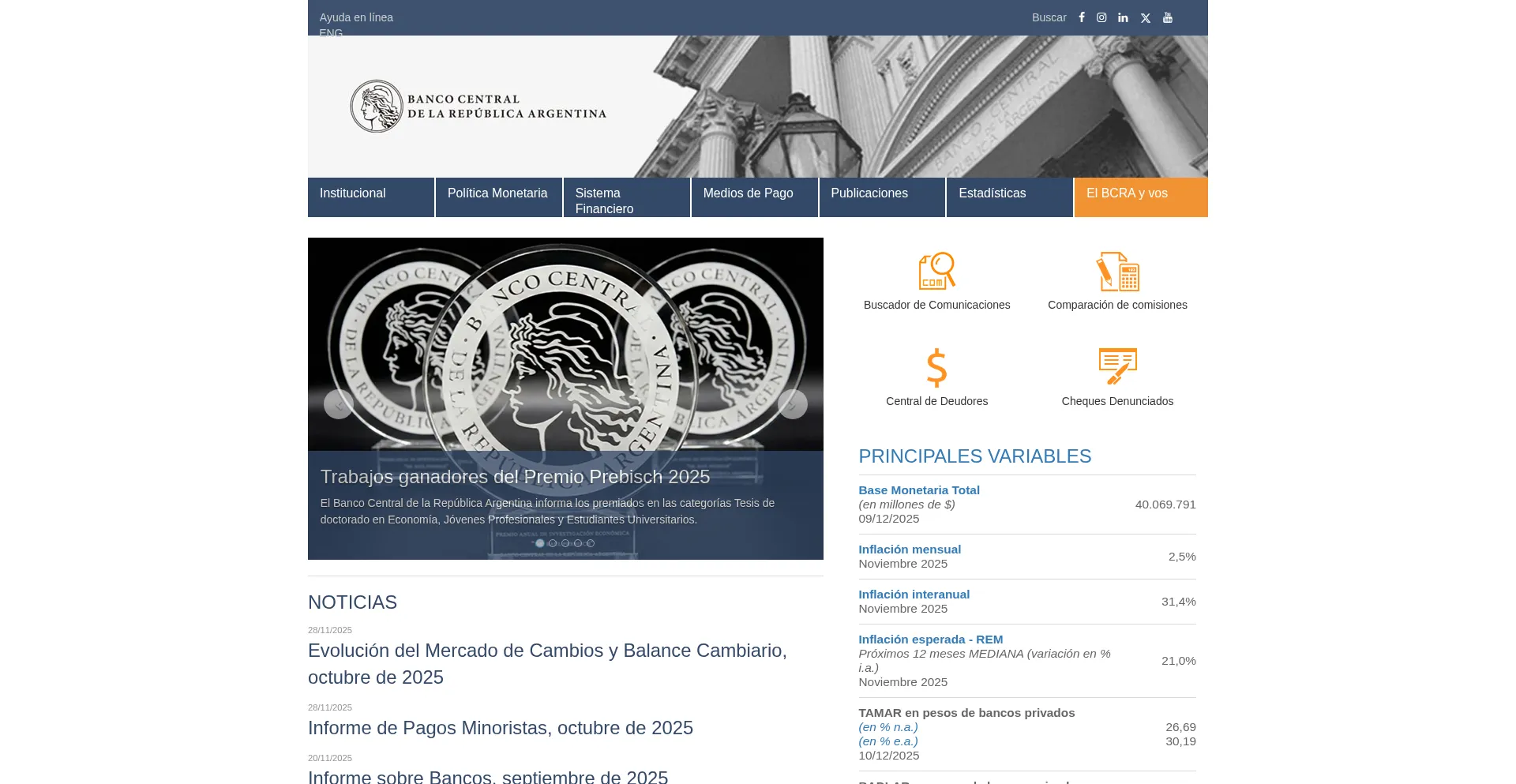The image size is (1516, 784).
Task: Open the Central de Deudores dollar icon
Action: (x=936, y=368)
